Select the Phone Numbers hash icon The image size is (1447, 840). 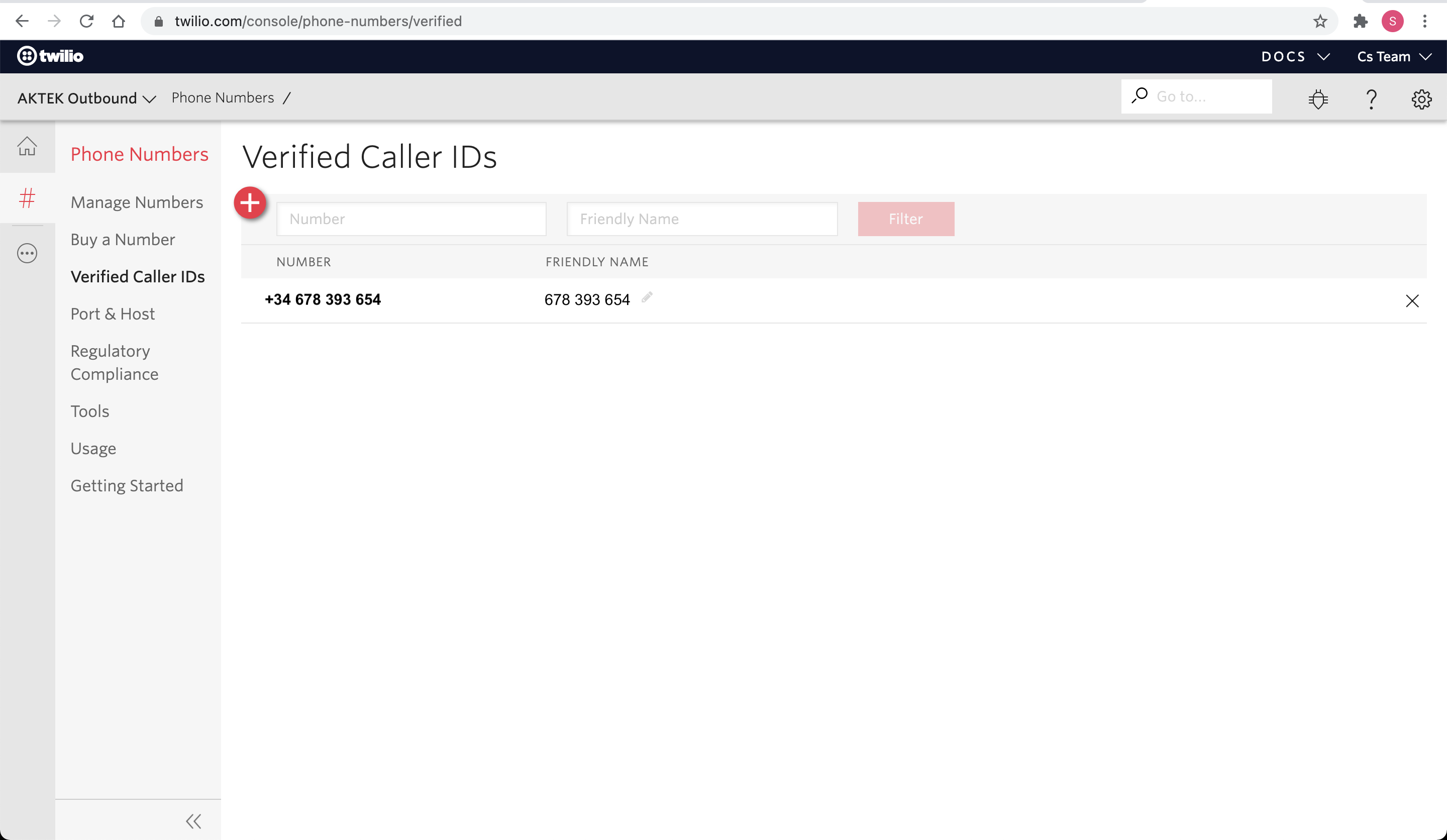pyautogui.click(x=27, y=198)
